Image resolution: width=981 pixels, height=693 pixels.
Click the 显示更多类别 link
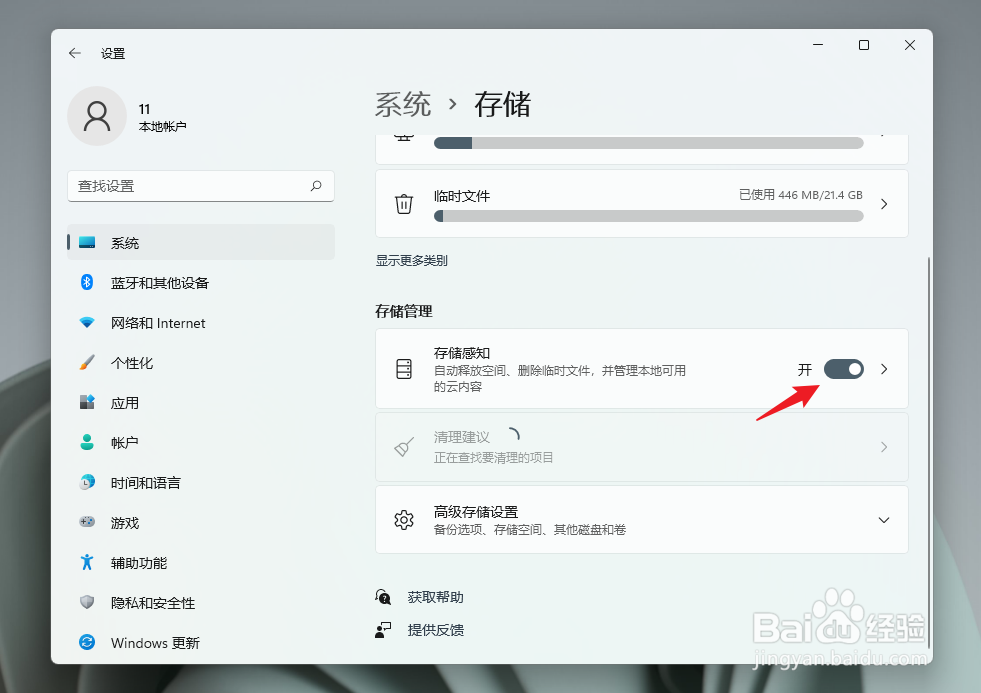410,259
